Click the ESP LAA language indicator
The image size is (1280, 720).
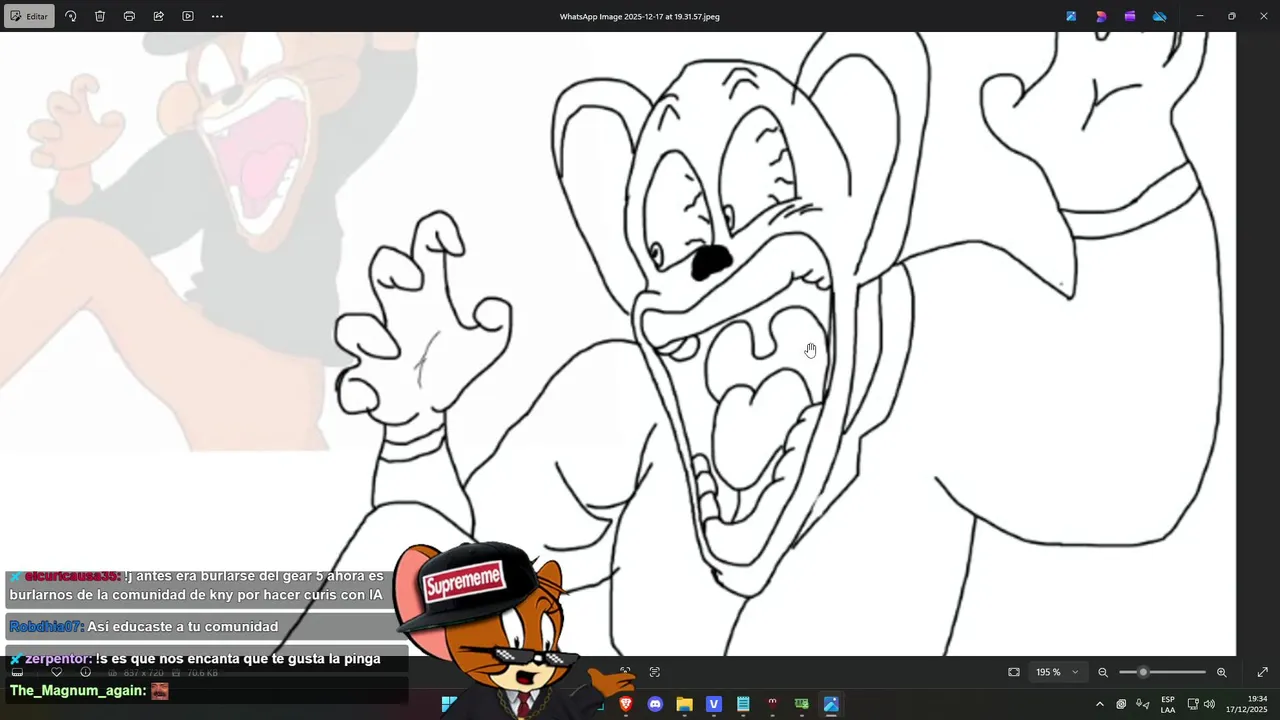click(1168, 704)
